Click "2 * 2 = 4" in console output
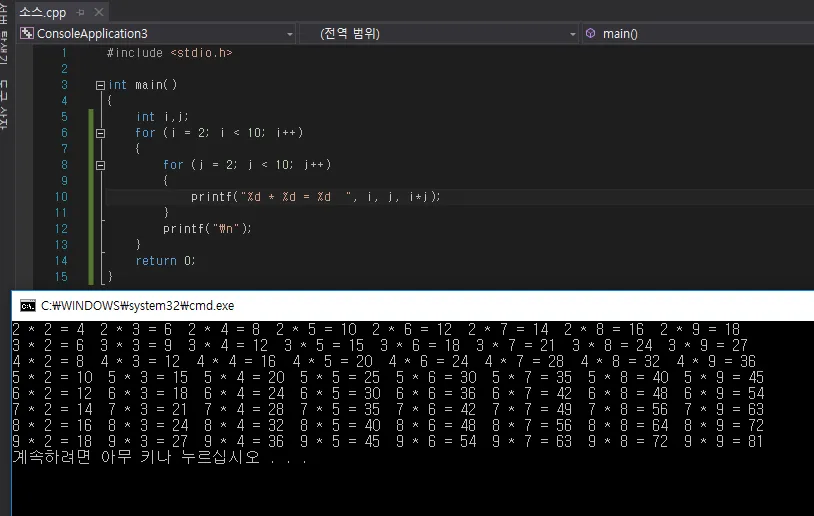The image size is (814, 516). click(x=48, y=330)
